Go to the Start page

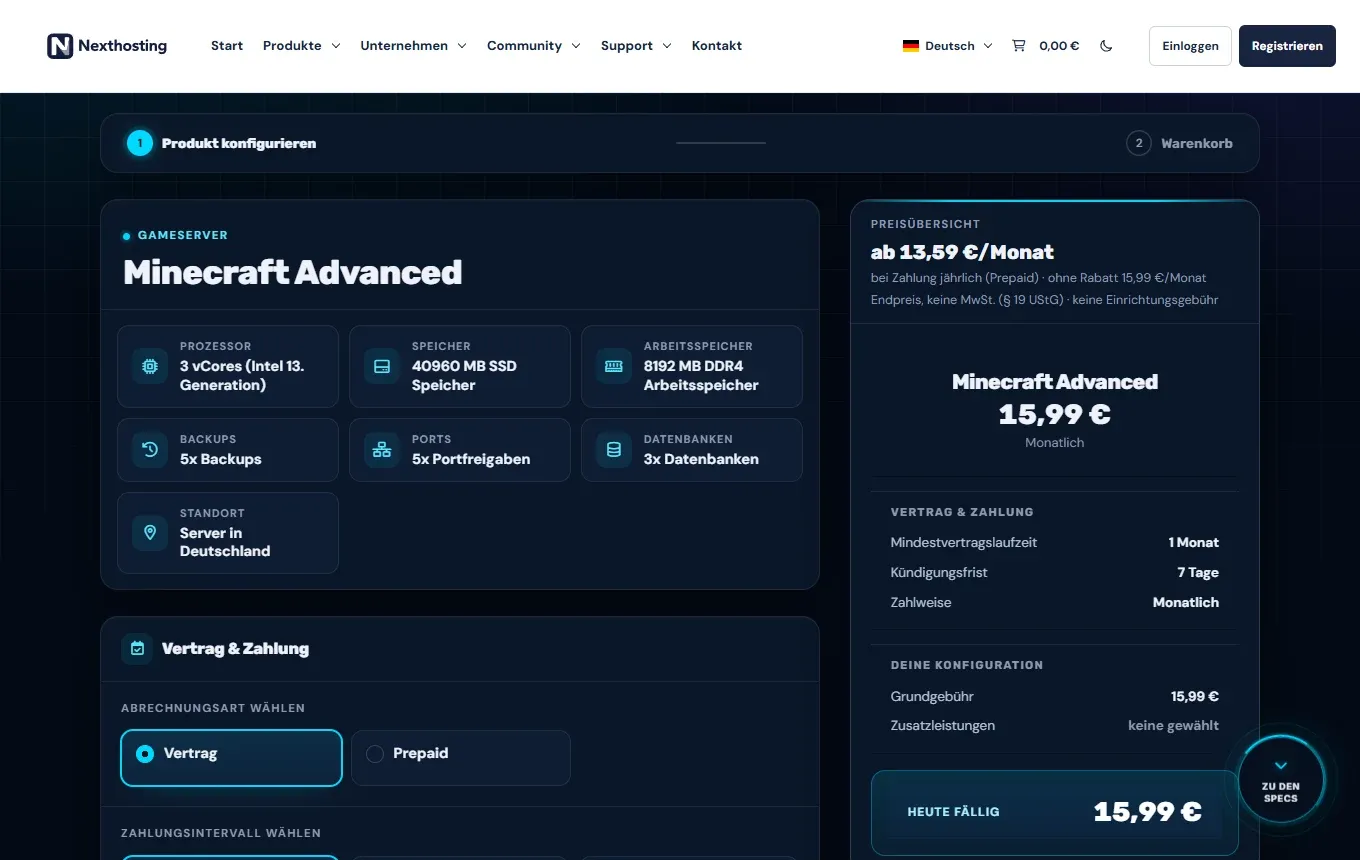227,46
